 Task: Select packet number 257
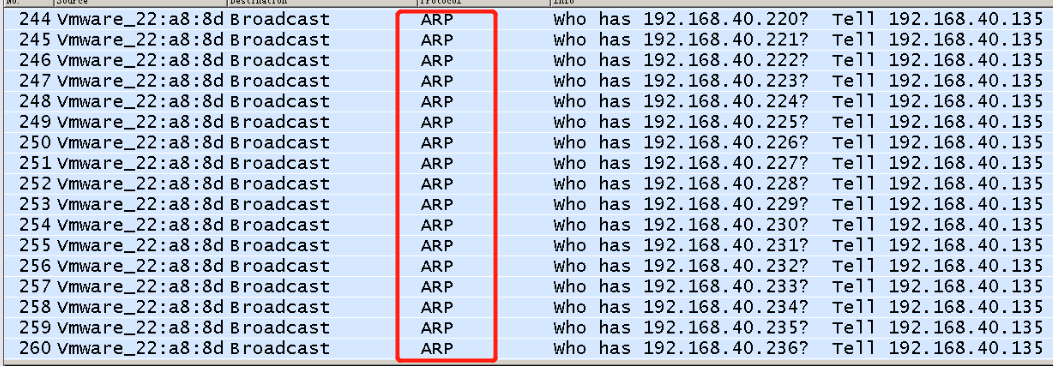(x=35, y=287)
